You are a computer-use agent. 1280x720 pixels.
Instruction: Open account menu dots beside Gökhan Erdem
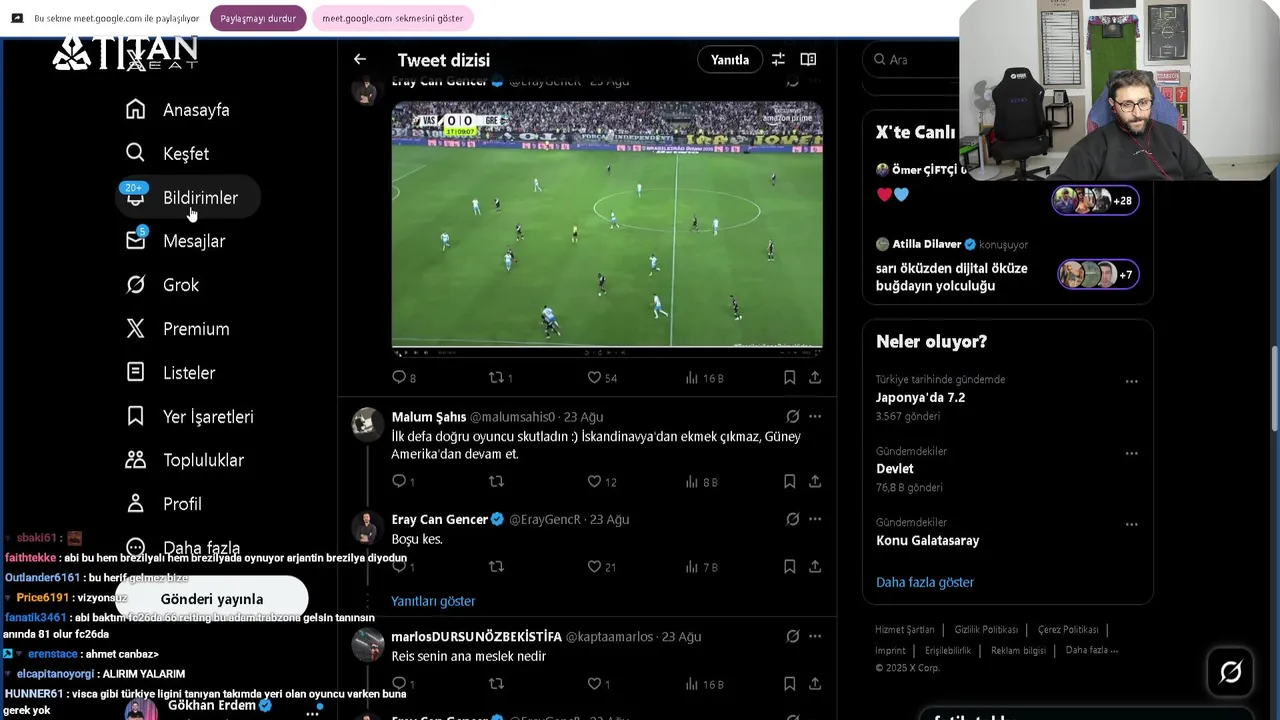(x=313, y=713)
